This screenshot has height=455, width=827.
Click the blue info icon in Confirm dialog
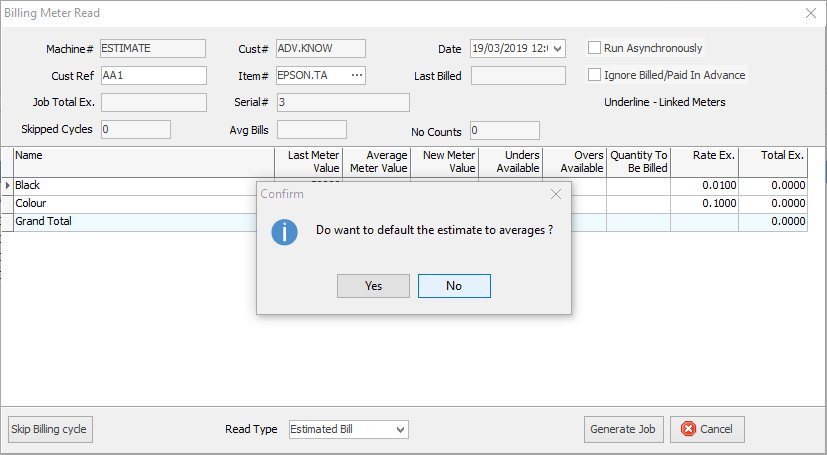click(x=284, y=232)
